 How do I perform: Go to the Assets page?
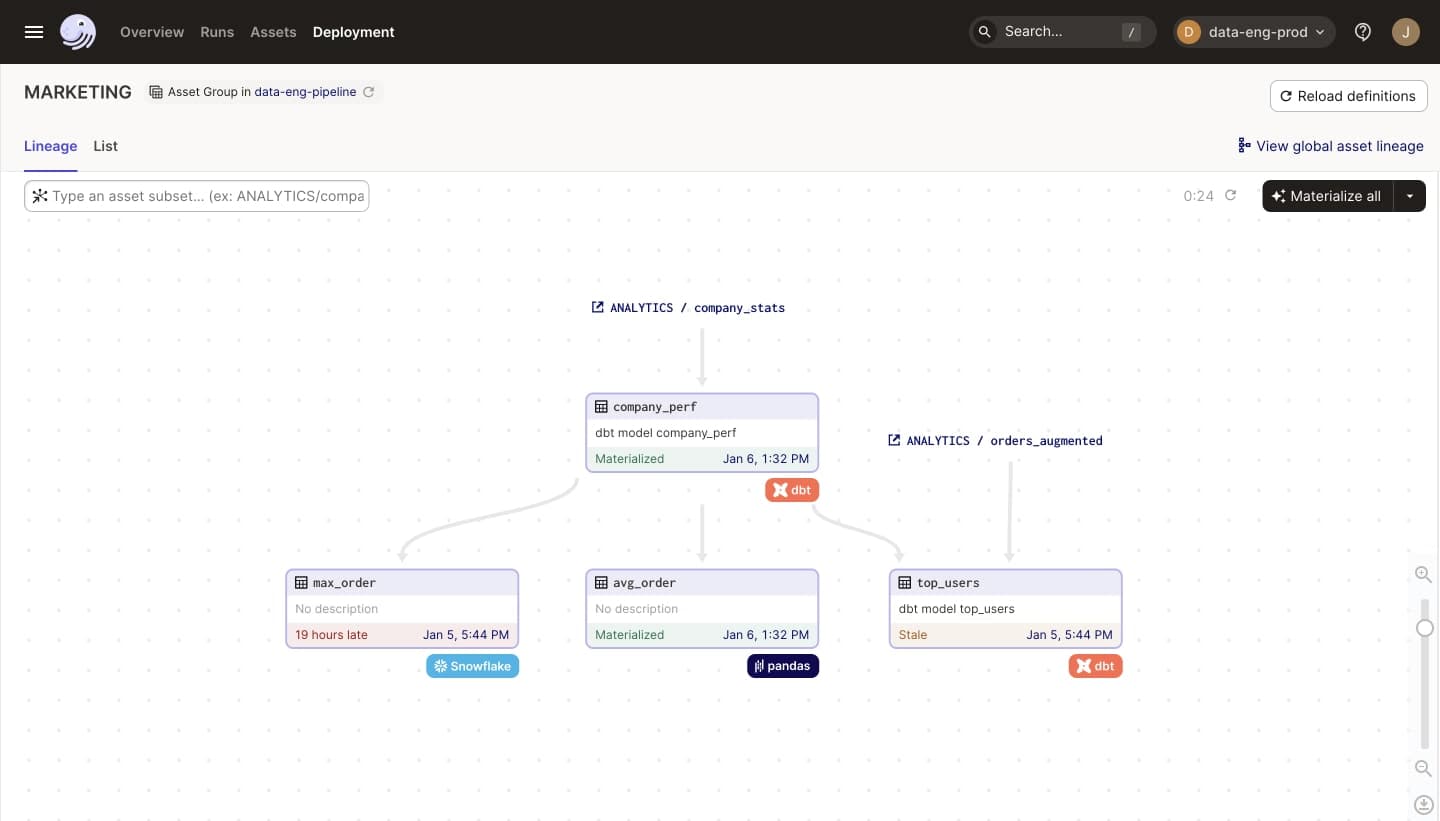tap(273, 32)
